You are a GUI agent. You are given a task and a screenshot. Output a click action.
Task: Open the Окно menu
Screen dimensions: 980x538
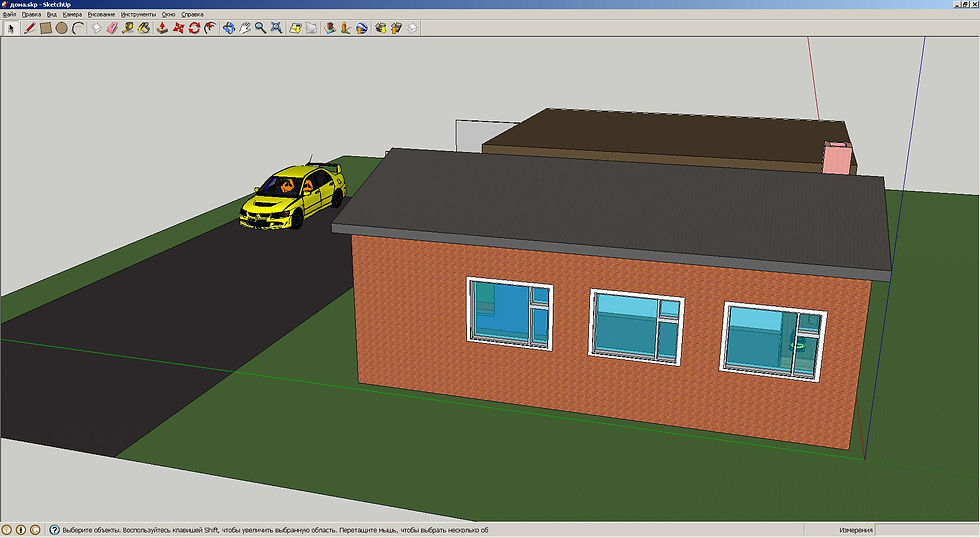tap(169, 14)
